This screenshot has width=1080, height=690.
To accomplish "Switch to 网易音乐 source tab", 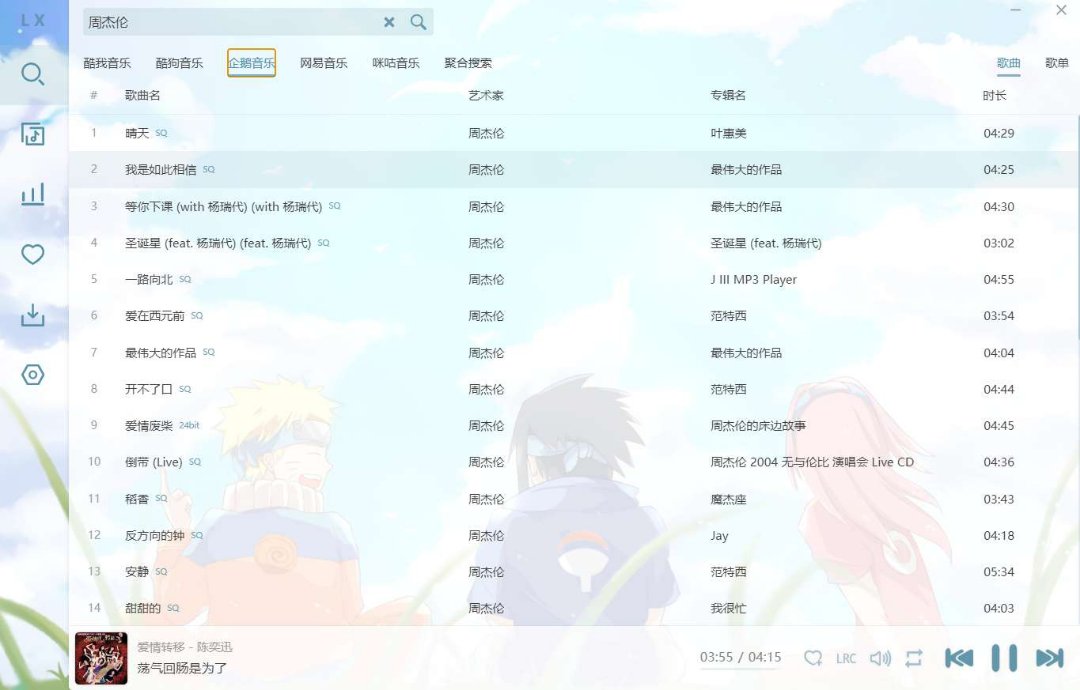I will [324, 63].
